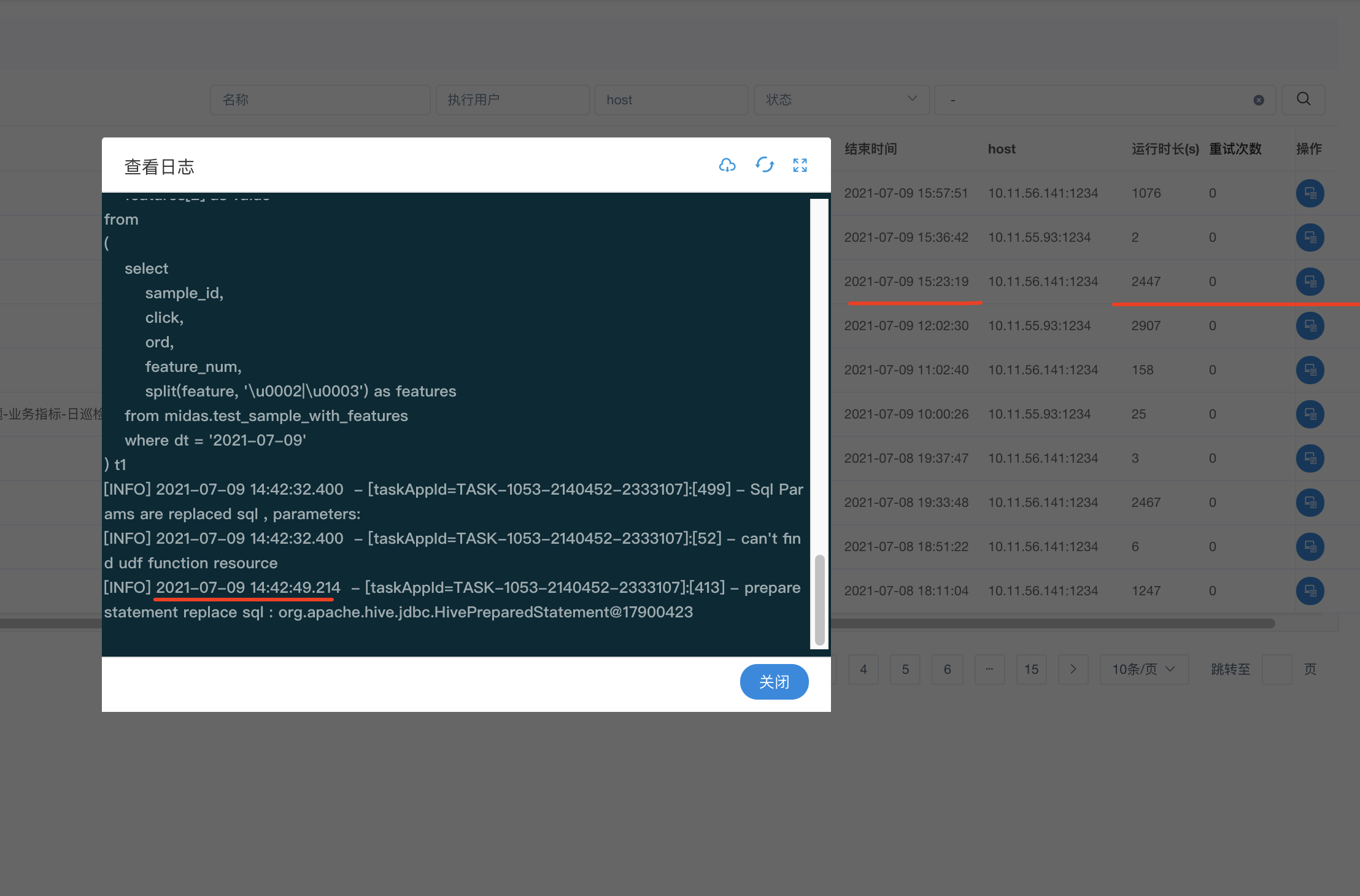Expand the 10条/页 page size selector

pyautogui.click(x=1143, y=669)
